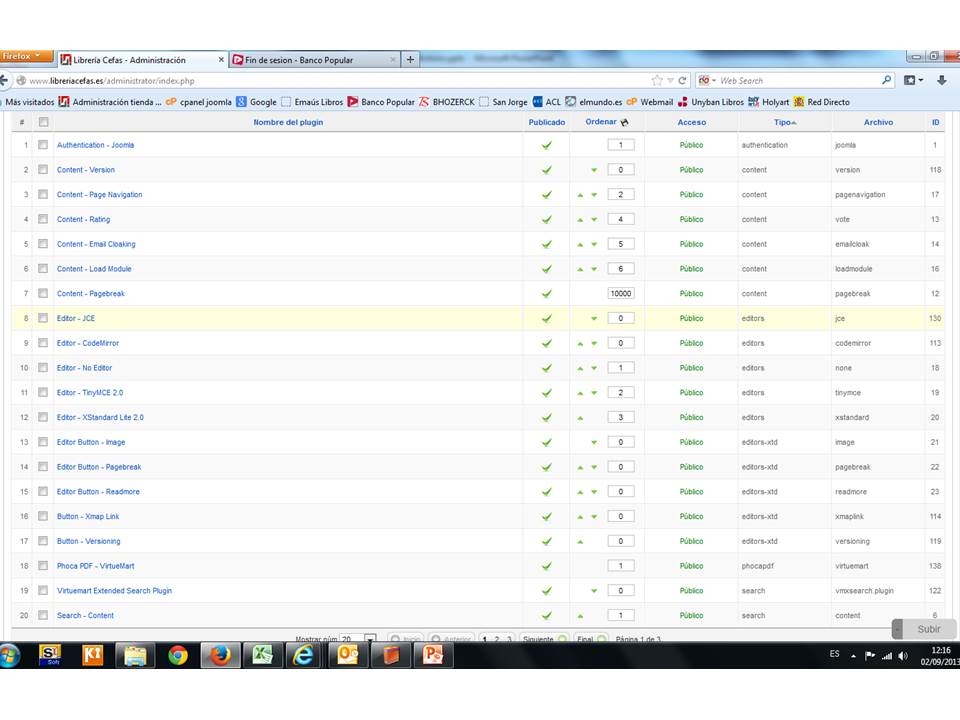Click order field of Authentication - Joomla

(x=620, y=145)
